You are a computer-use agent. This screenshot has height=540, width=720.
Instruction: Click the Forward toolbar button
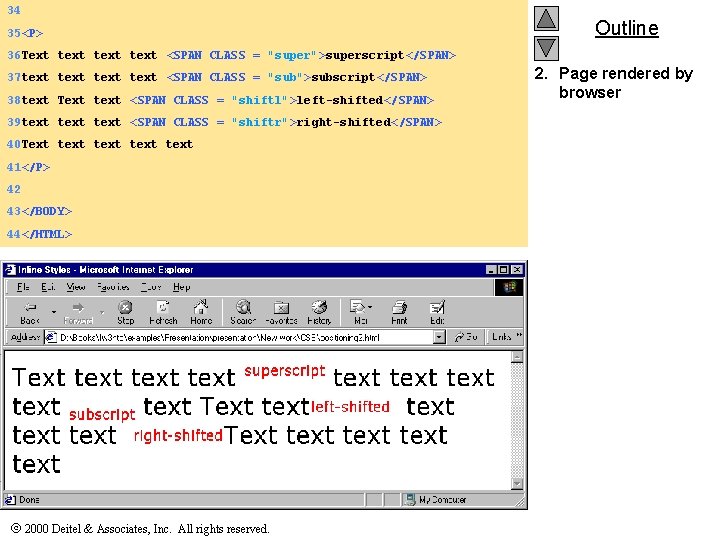pos(78,313)
